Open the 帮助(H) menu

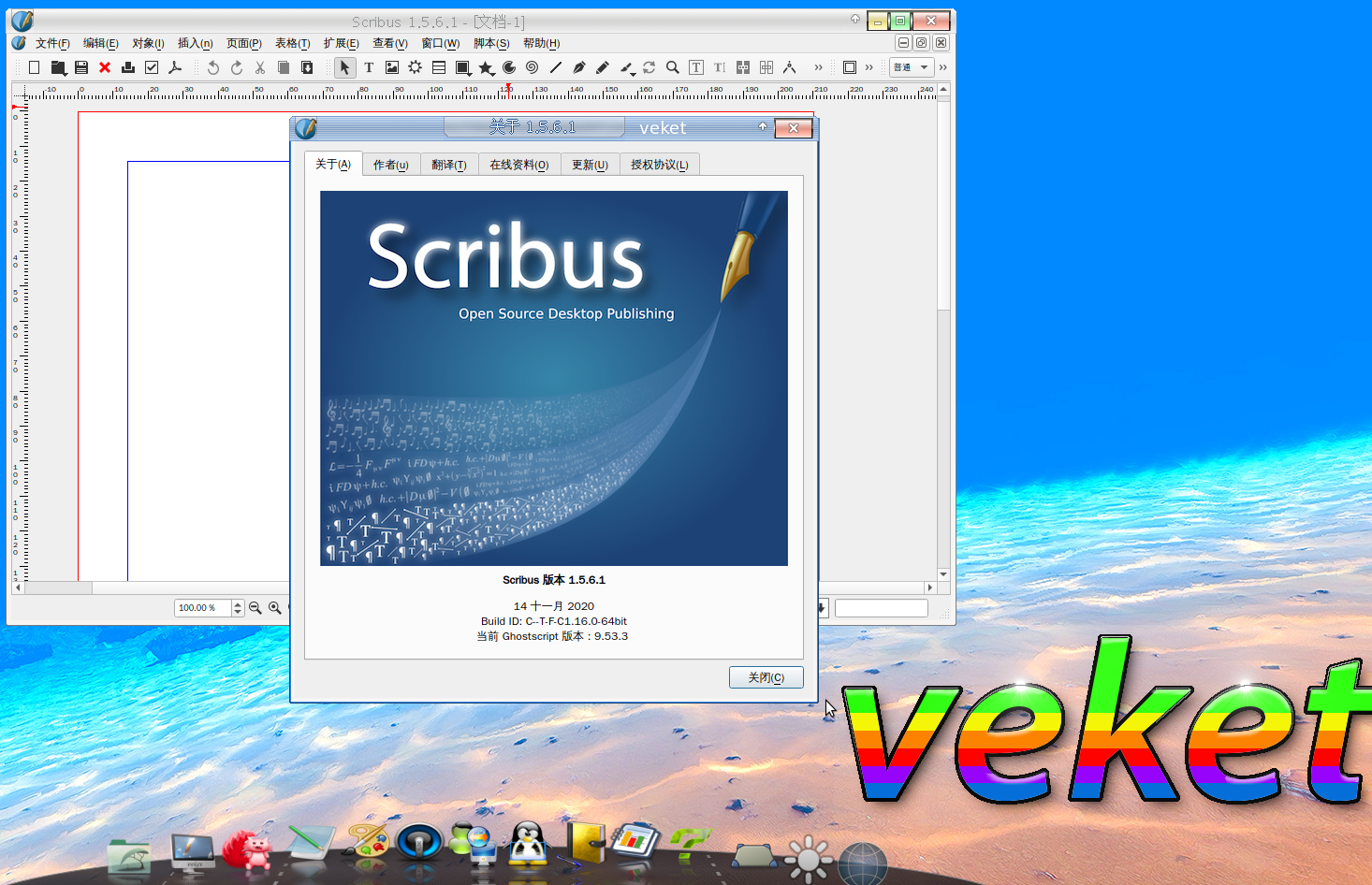click(x=542, y=43)
